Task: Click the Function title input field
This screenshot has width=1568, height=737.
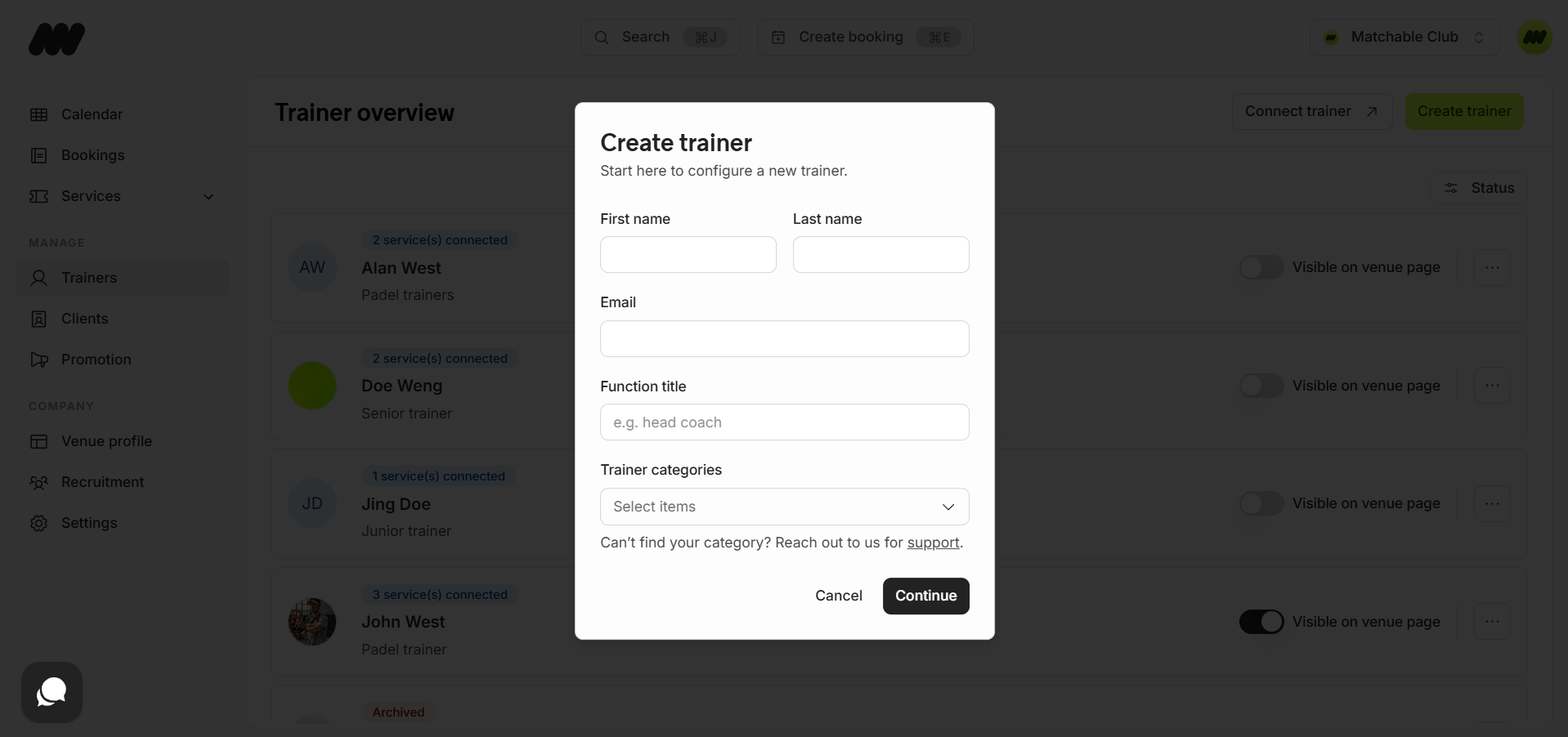Action: click(x=784, y=422)
